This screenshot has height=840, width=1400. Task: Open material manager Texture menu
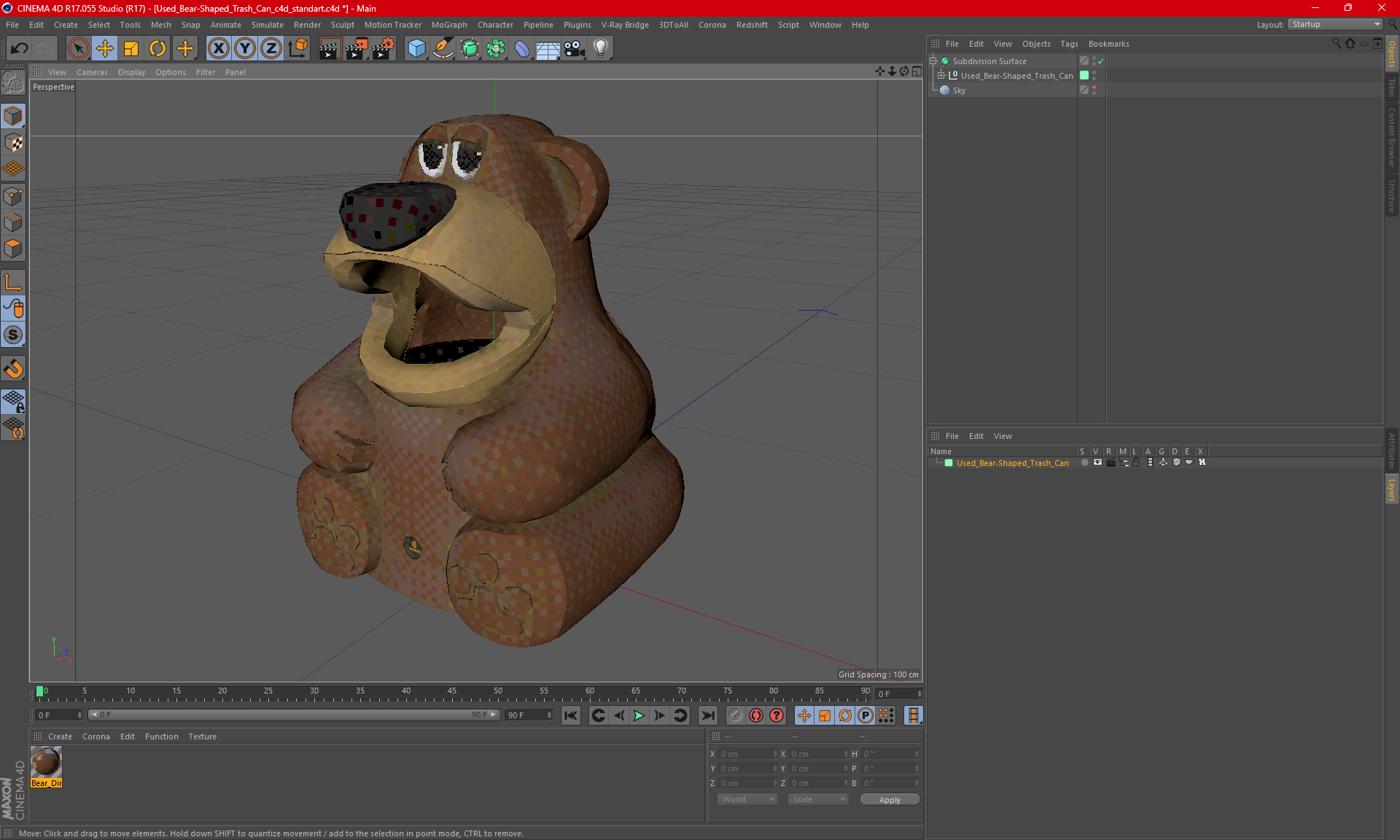point(202,736)
